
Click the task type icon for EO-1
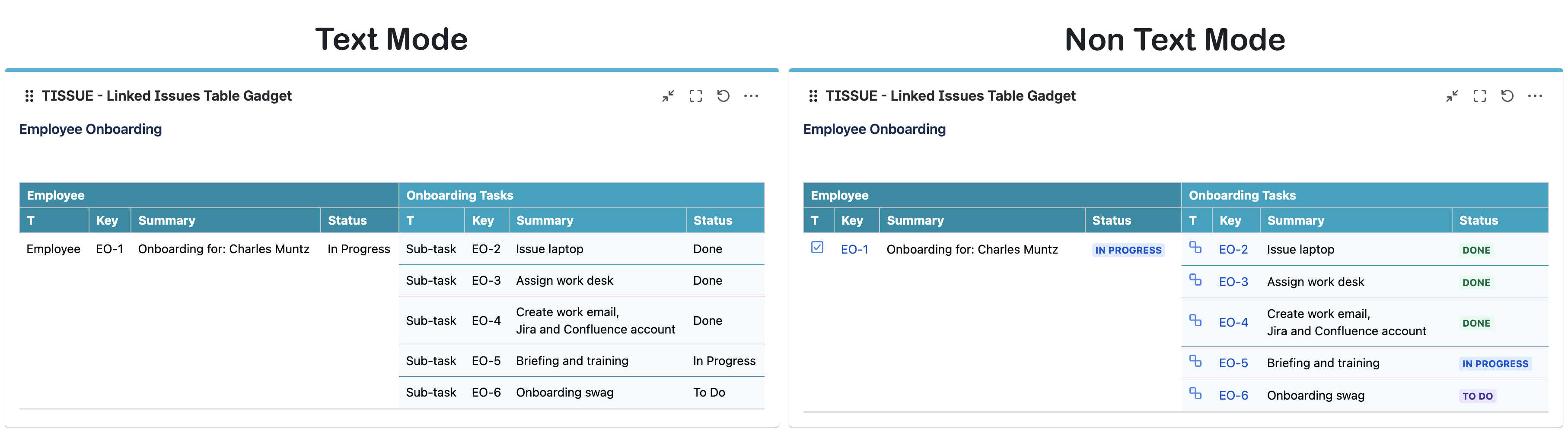[x=817, y=248]
